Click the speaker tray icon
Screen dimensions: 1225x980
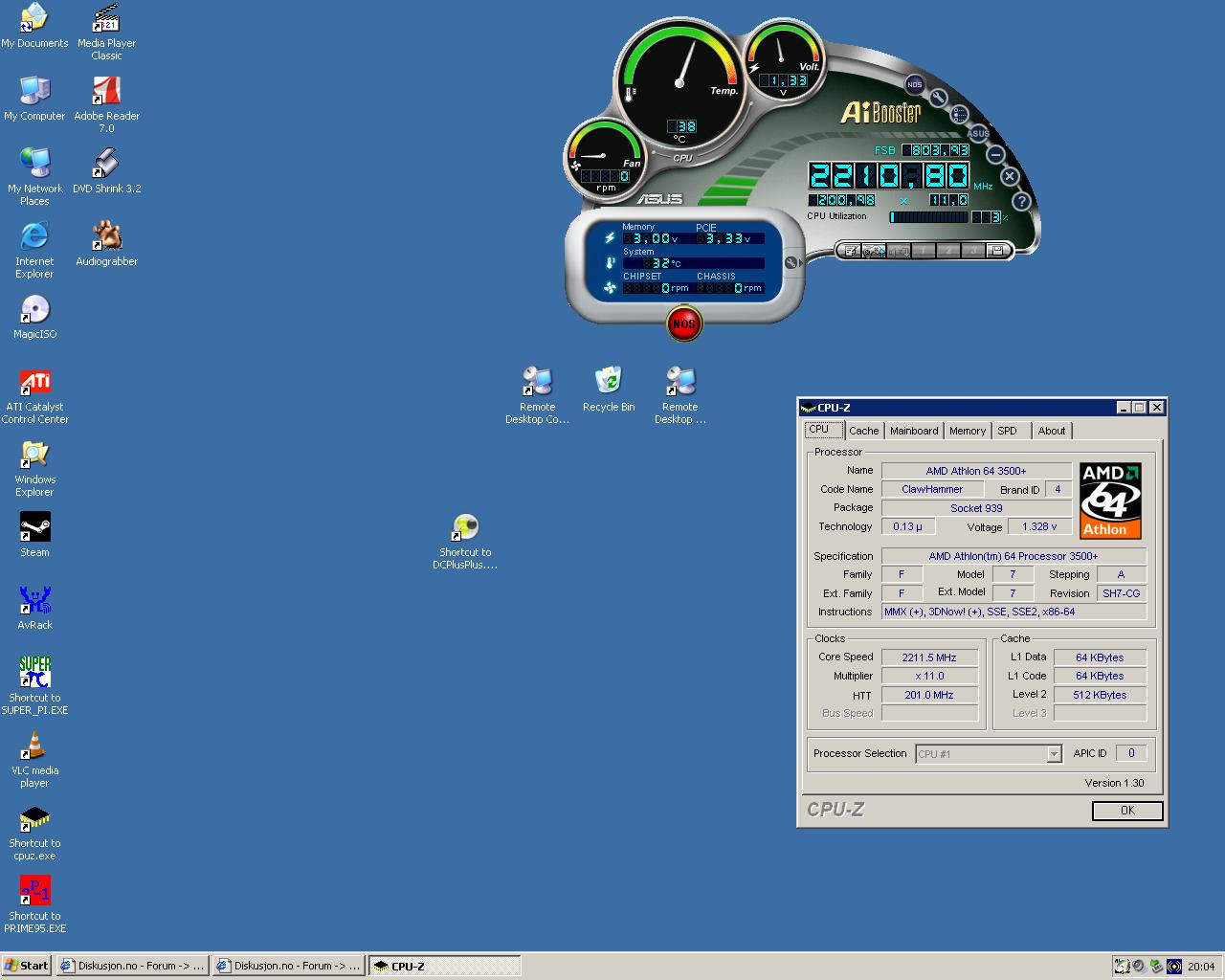tap(1139, 967)
